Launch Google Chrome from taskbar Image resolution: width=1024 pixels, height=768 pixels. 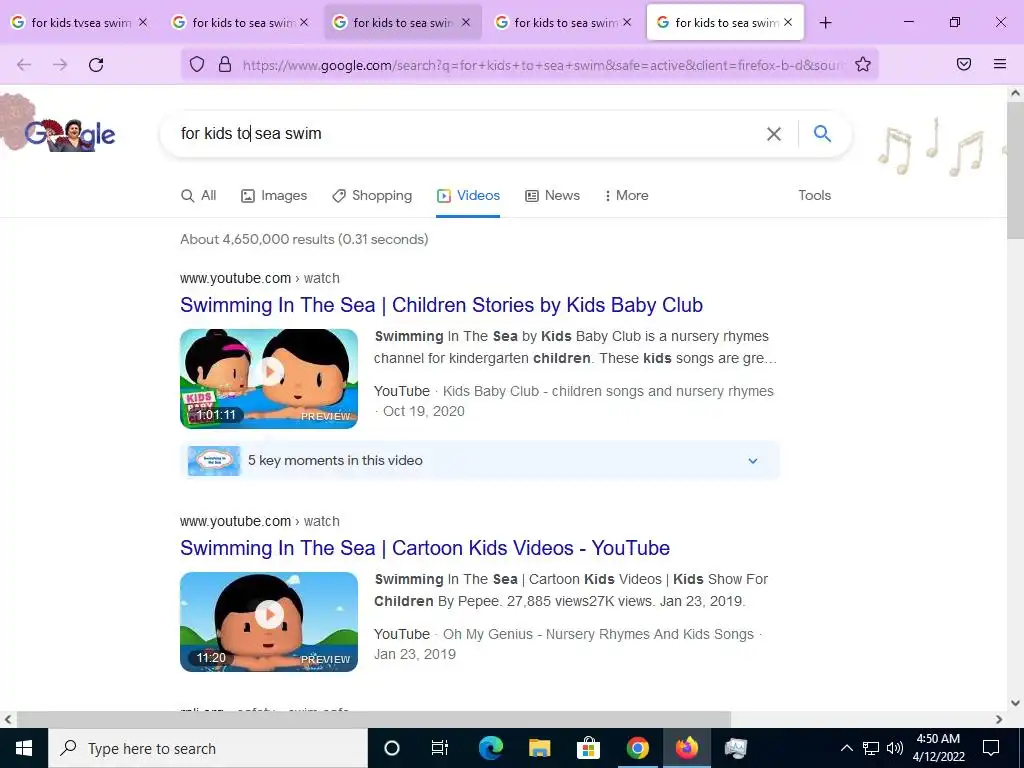637,748
